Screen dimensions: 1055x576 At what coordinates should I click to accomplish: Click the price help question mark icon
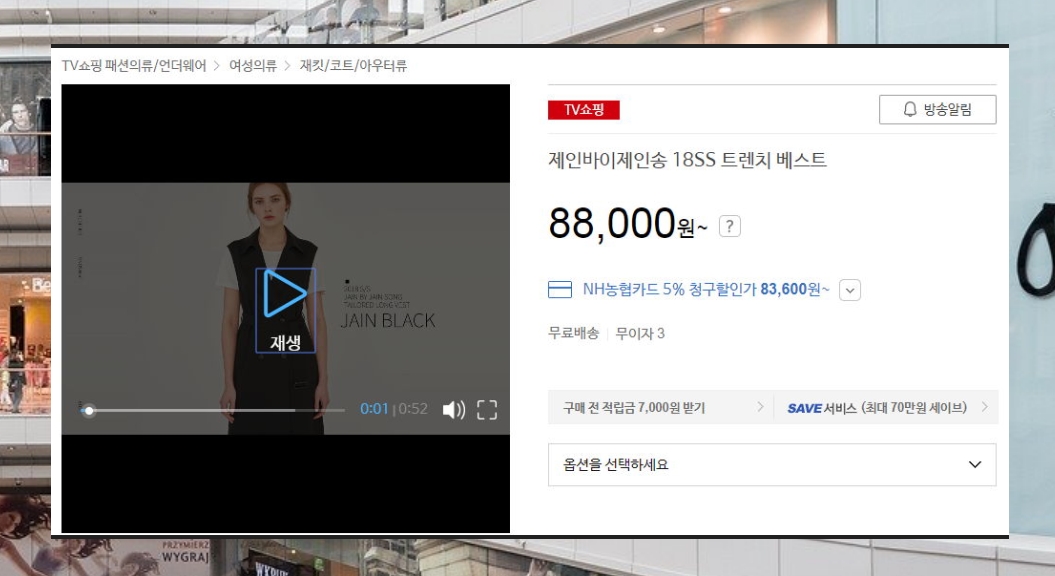[x=729, y=226]
